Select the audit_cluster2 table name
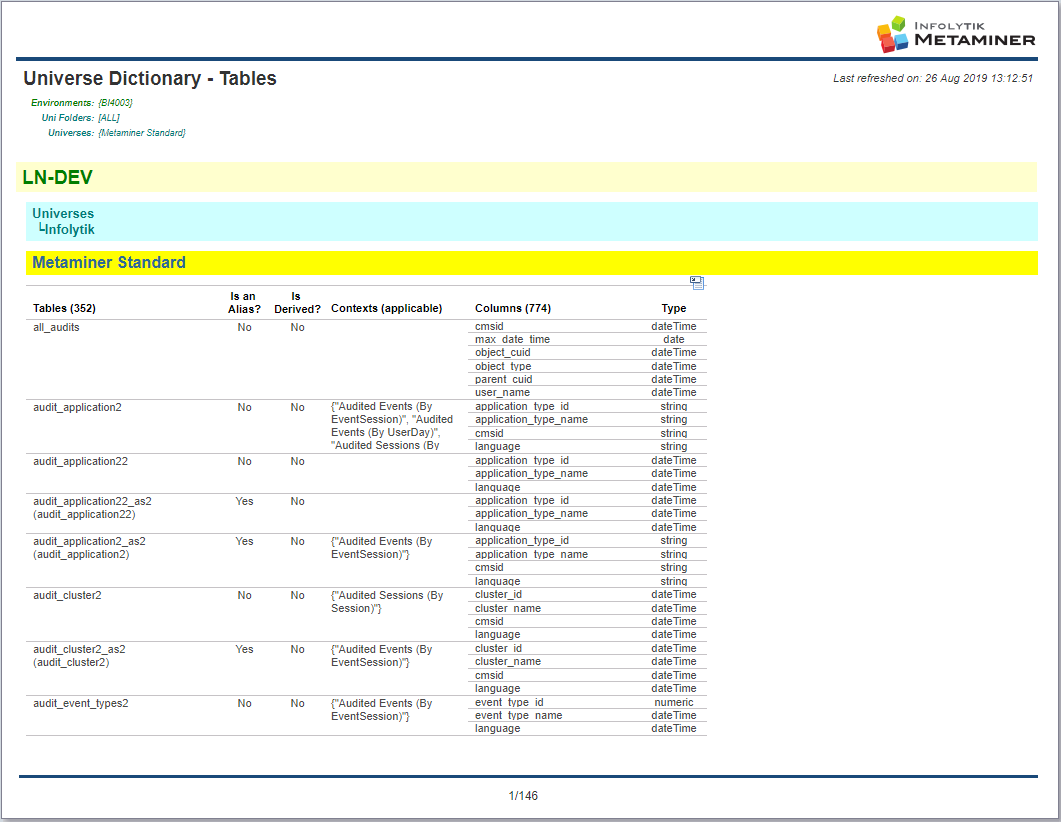Screen dimensions: 1061x822 click(67, 595)
